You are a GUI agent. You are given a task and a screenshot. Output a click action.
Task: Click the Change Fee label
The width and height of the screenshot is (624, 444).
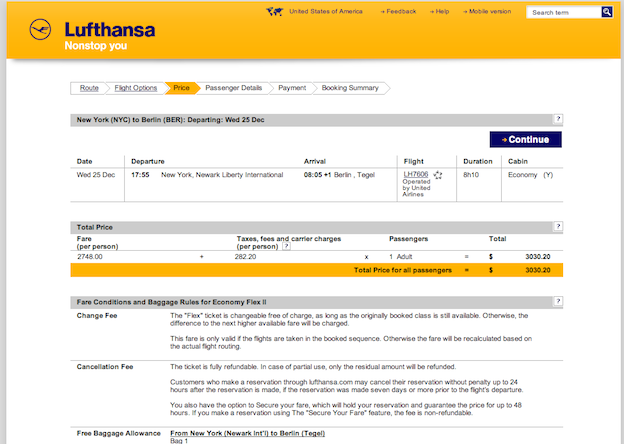[x=97, y=315]
